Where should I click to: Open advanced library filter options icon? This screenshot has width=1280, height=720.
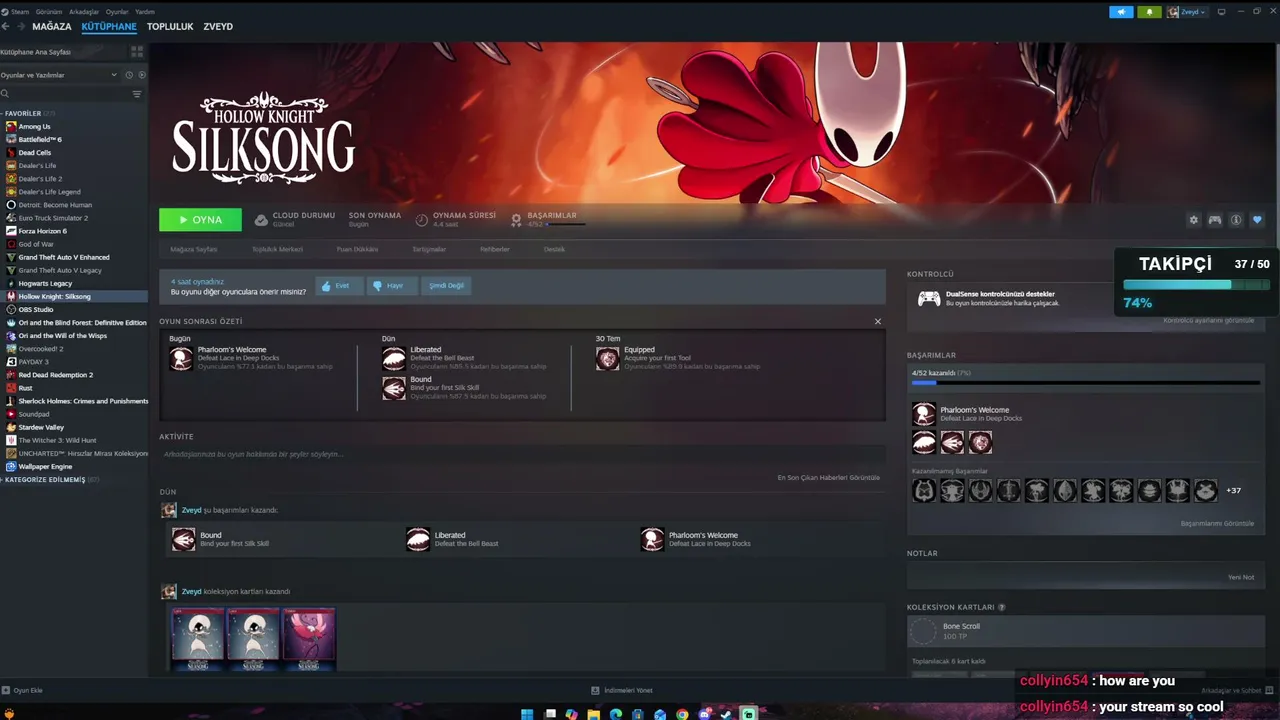[137, 94]
